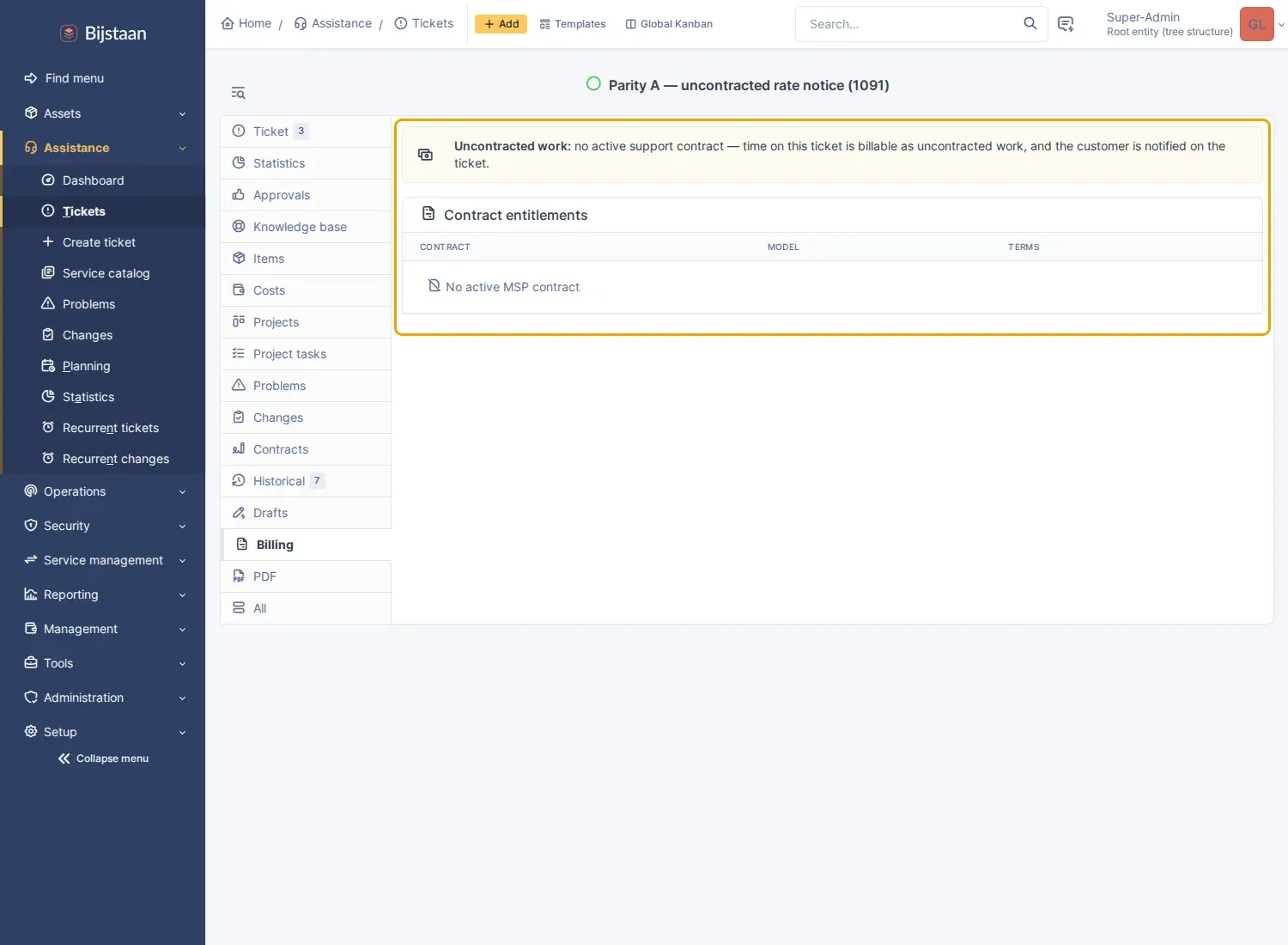Open the Templates link

pyautogui.click(x=573, y=24)
